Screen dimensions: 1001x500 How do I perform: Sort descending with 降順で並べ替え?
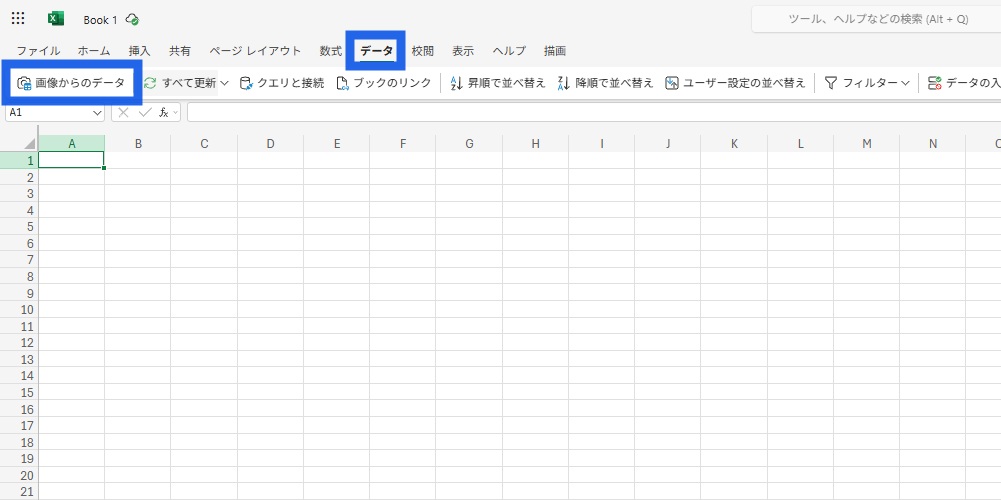605,83
